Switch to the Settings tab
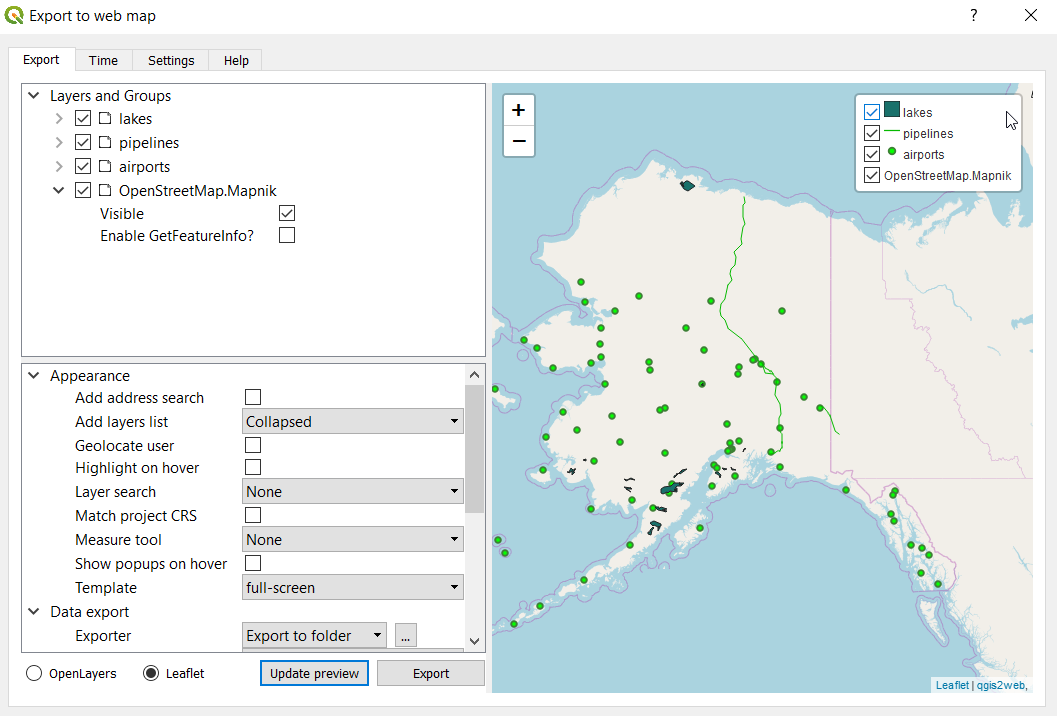This screenshot has height=716, width=1057. 171,60
